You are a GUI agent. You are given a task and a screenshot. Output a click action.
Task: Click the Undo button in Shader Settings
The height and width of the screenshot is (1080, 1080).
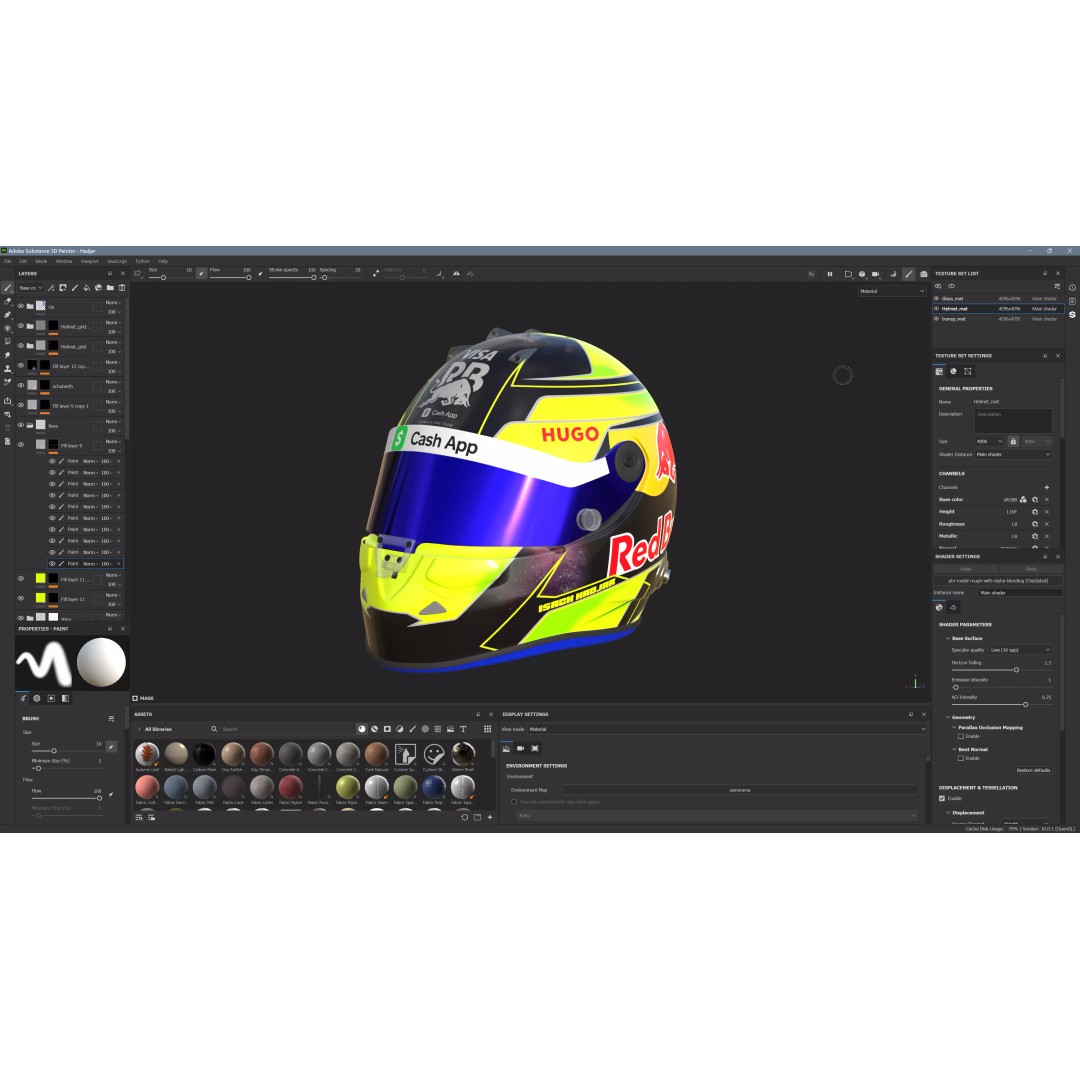tap(965, 568)
